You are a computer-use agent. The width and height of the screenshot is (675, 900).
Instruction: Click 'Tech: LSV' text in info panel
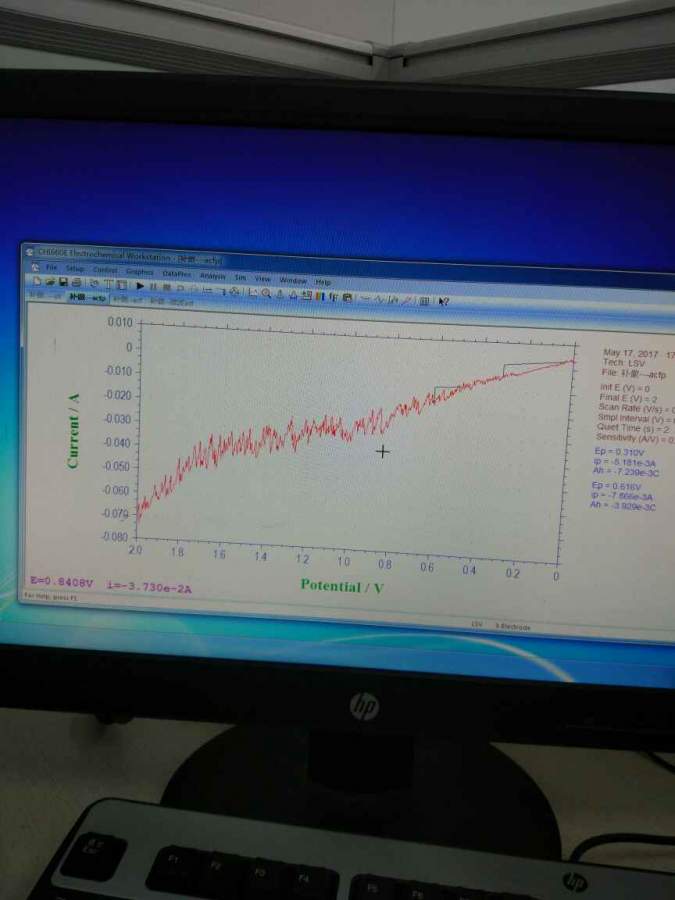(x=624, y=363)
